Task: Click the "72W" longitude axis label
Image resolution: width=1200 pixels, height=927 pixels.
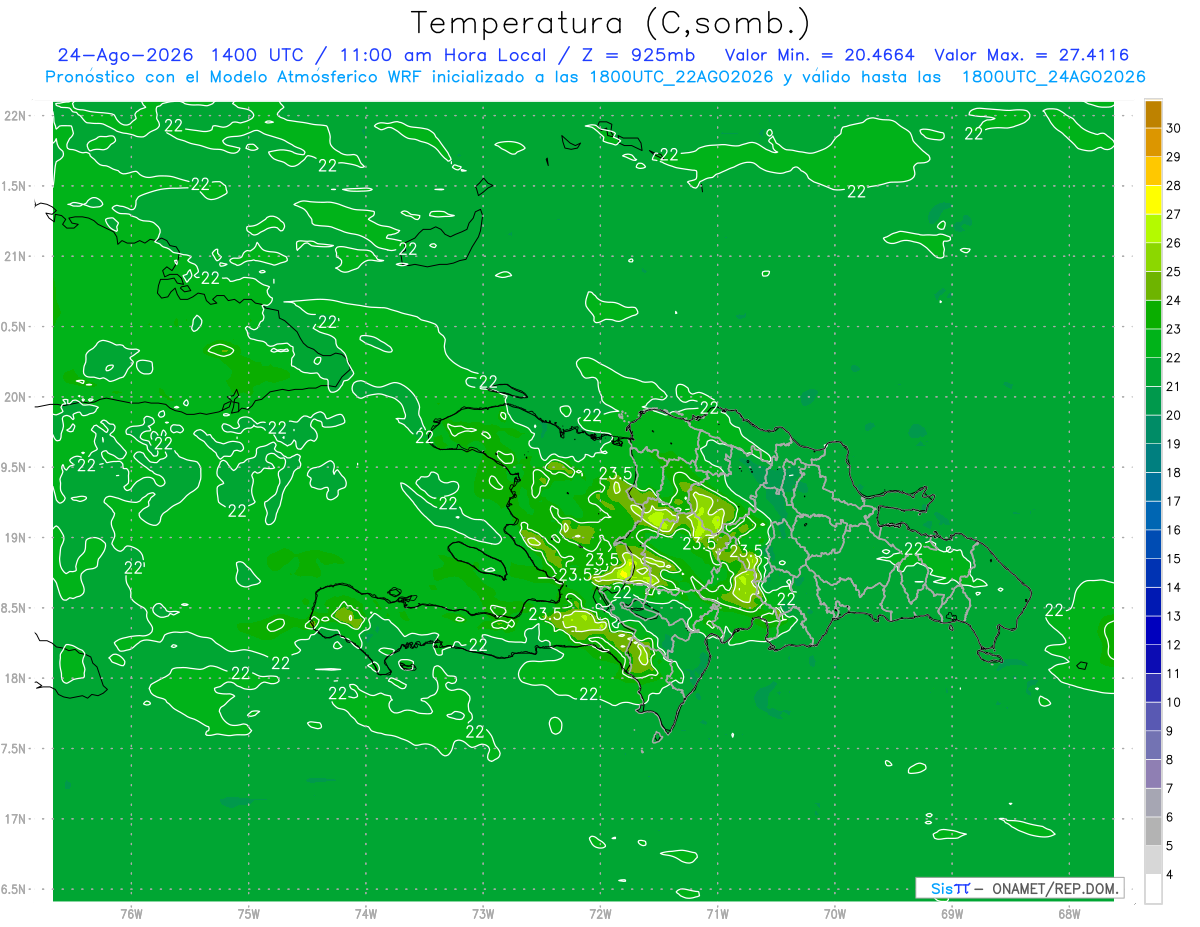Action: pos(600,913)
